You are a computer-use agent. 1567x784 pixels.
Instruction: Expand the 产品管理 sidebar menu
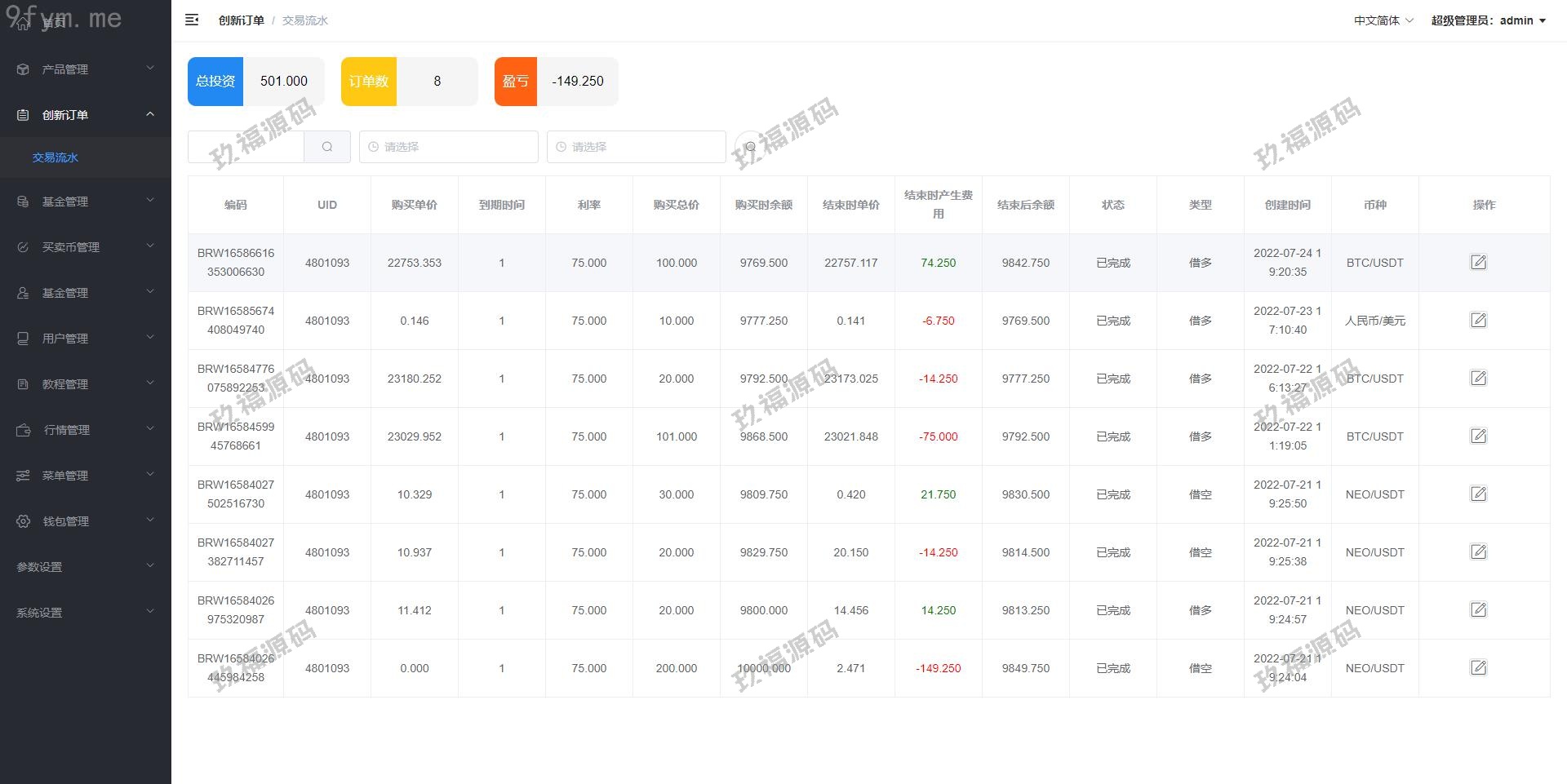point(86,69)
